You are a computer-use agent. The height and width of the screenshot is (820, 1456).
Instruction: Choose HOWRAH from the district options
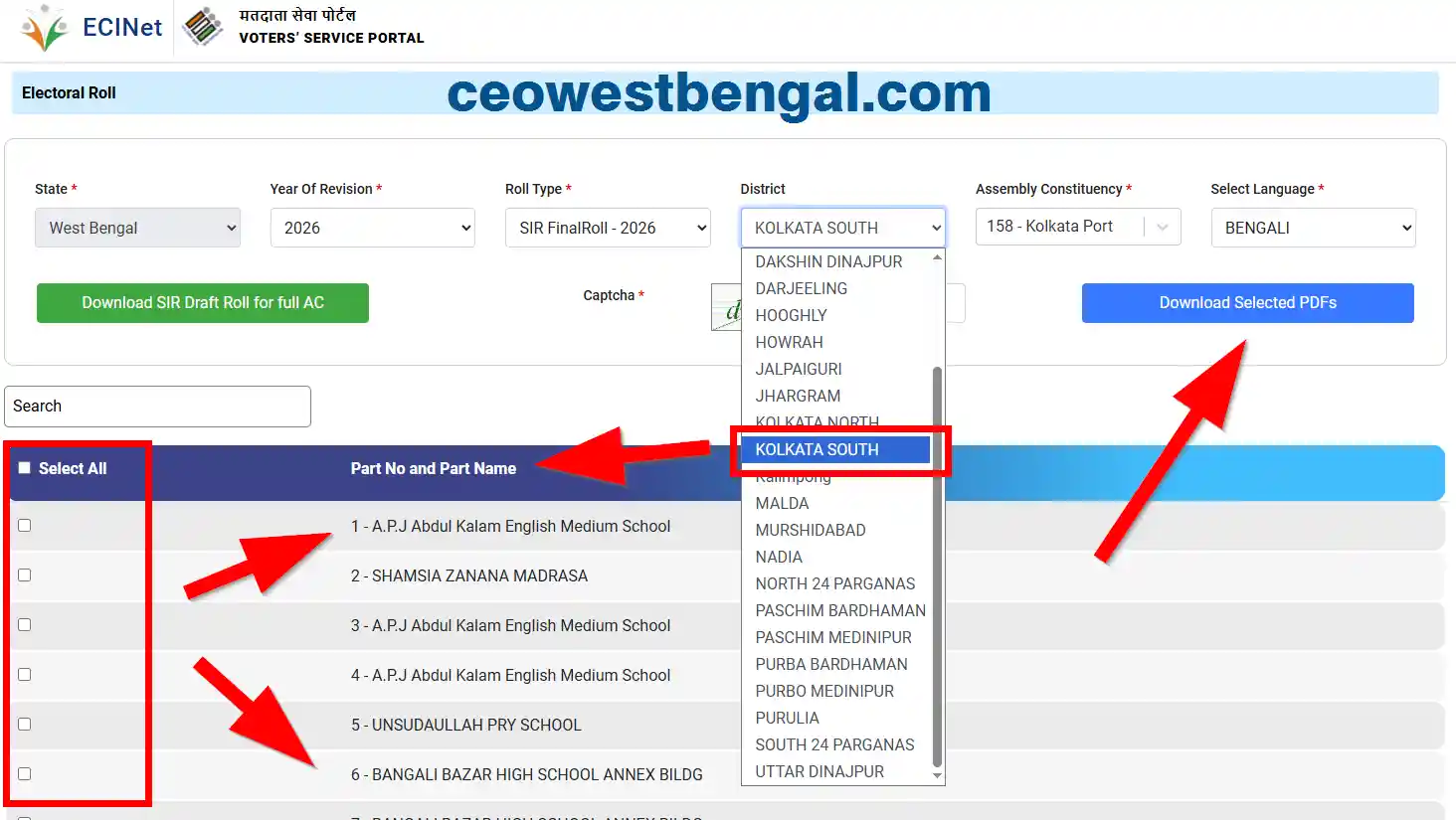[789, 342]
